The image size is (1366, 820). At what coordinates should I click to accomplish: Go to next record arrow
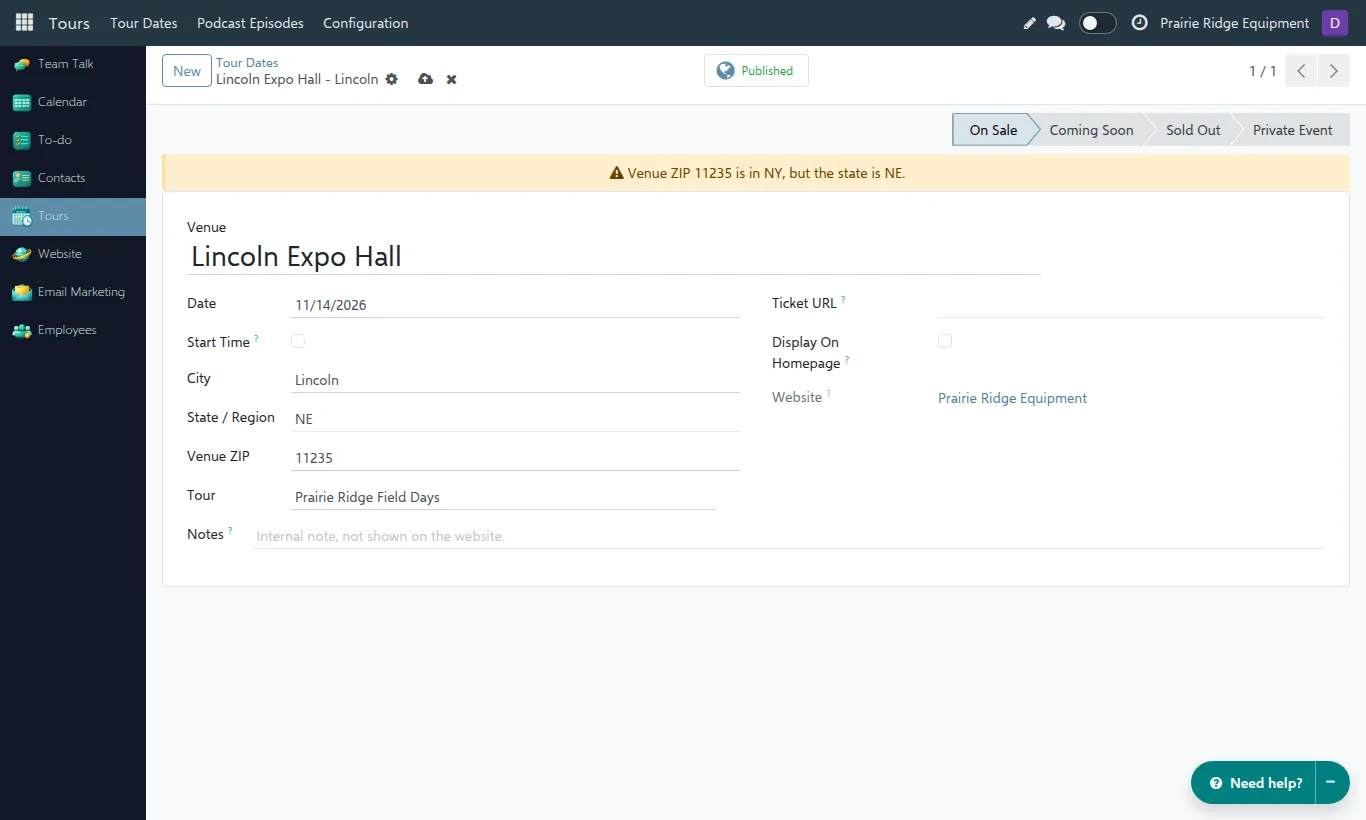click(1333, 71)
